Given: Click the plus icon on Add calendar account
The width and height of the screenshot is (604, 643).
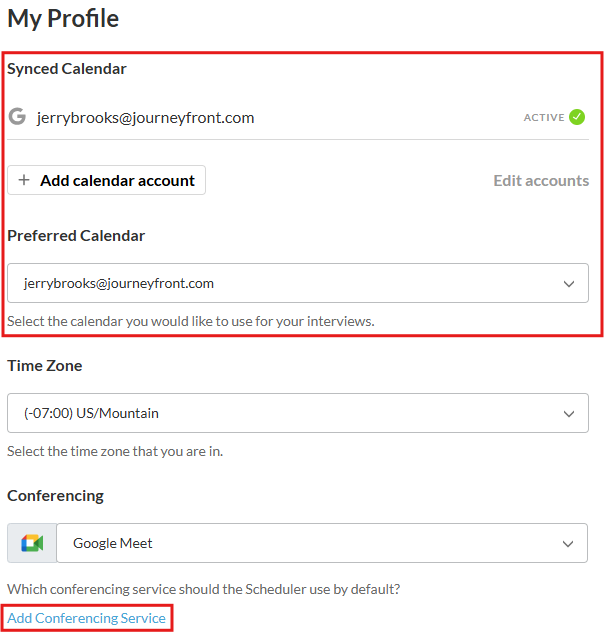Looking at the screenshot, I should [24, 180].
